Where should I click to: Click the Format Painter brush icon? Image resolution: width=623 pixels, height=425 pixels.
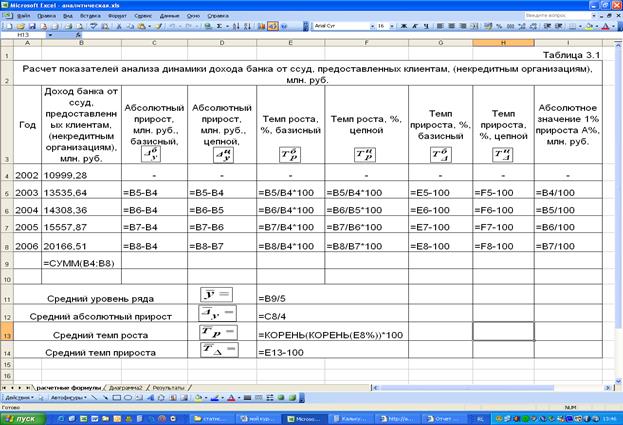click(x=158, y=26)
